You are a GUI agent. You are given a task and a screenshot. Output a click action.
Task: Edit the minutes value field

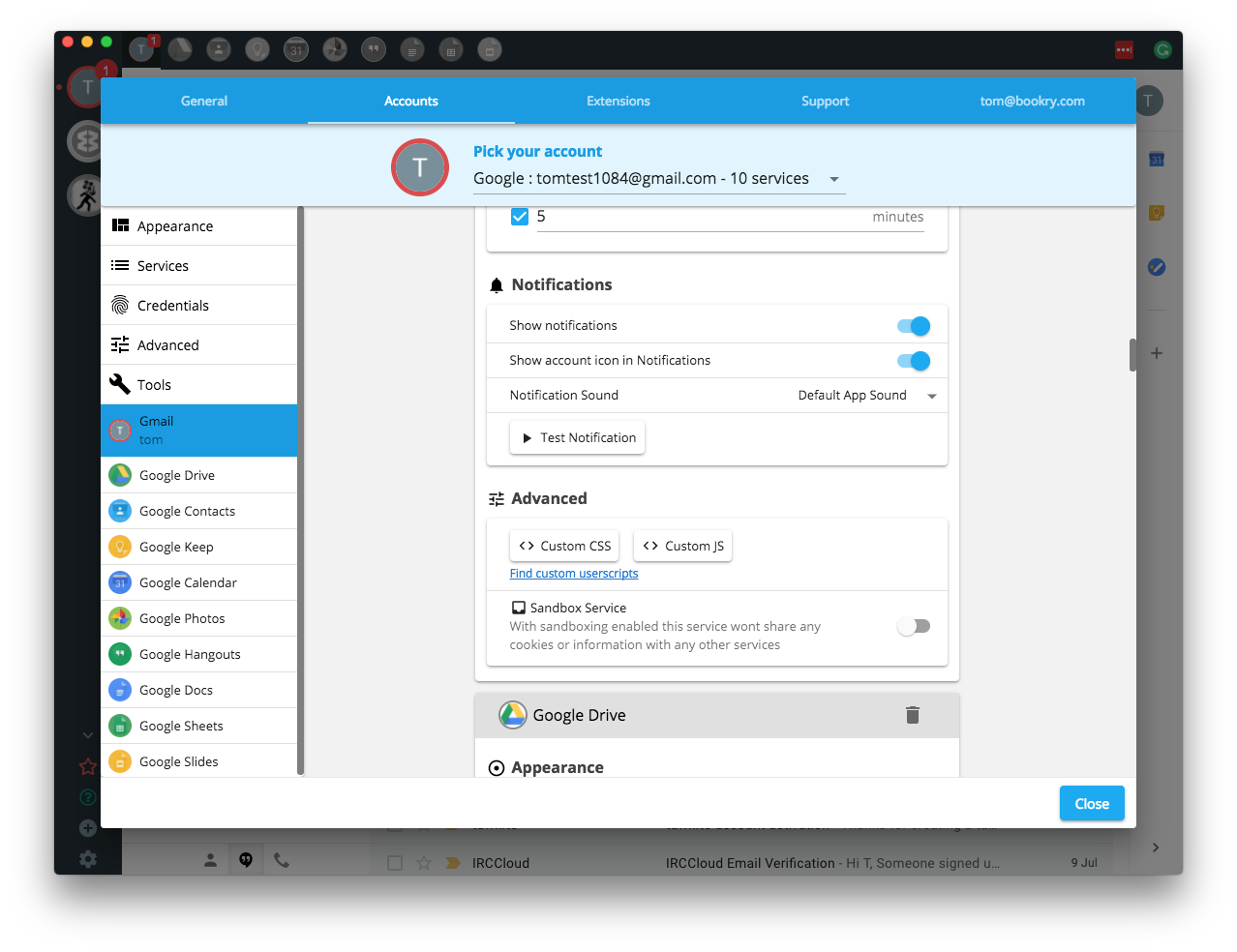[730, 217]
